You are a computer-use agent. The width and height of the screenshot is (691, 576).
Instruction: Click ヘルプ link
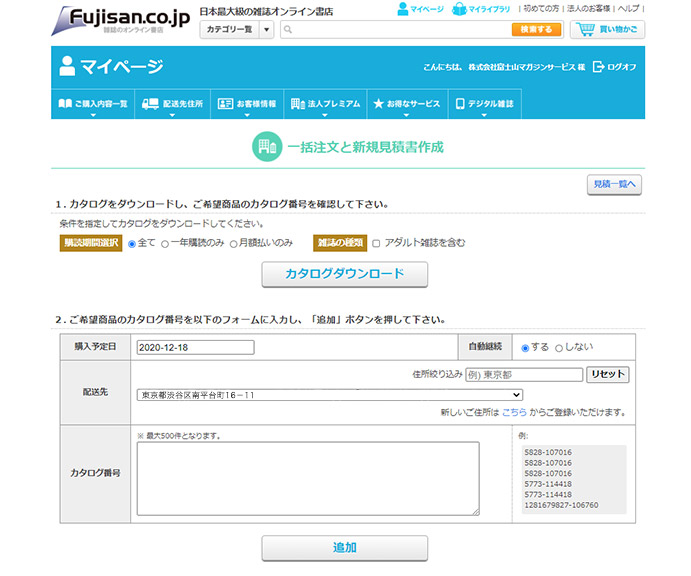tap(628, 9)
